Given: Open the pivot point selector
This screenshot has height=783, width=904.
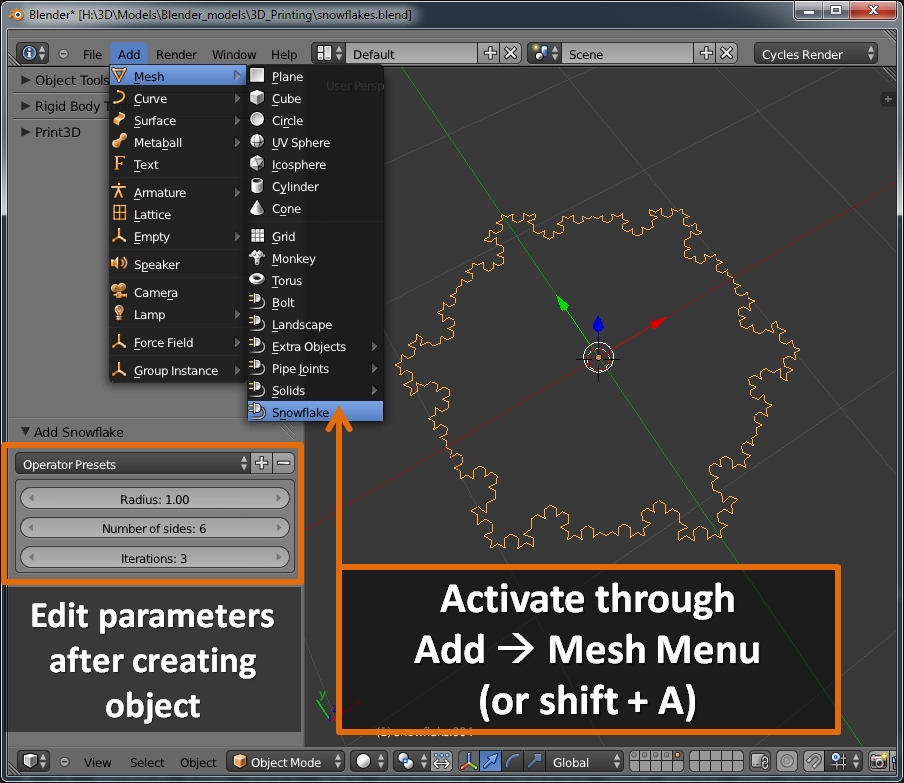Looking at the screenshot, I should pyautogui.click(x=412, y=761).
